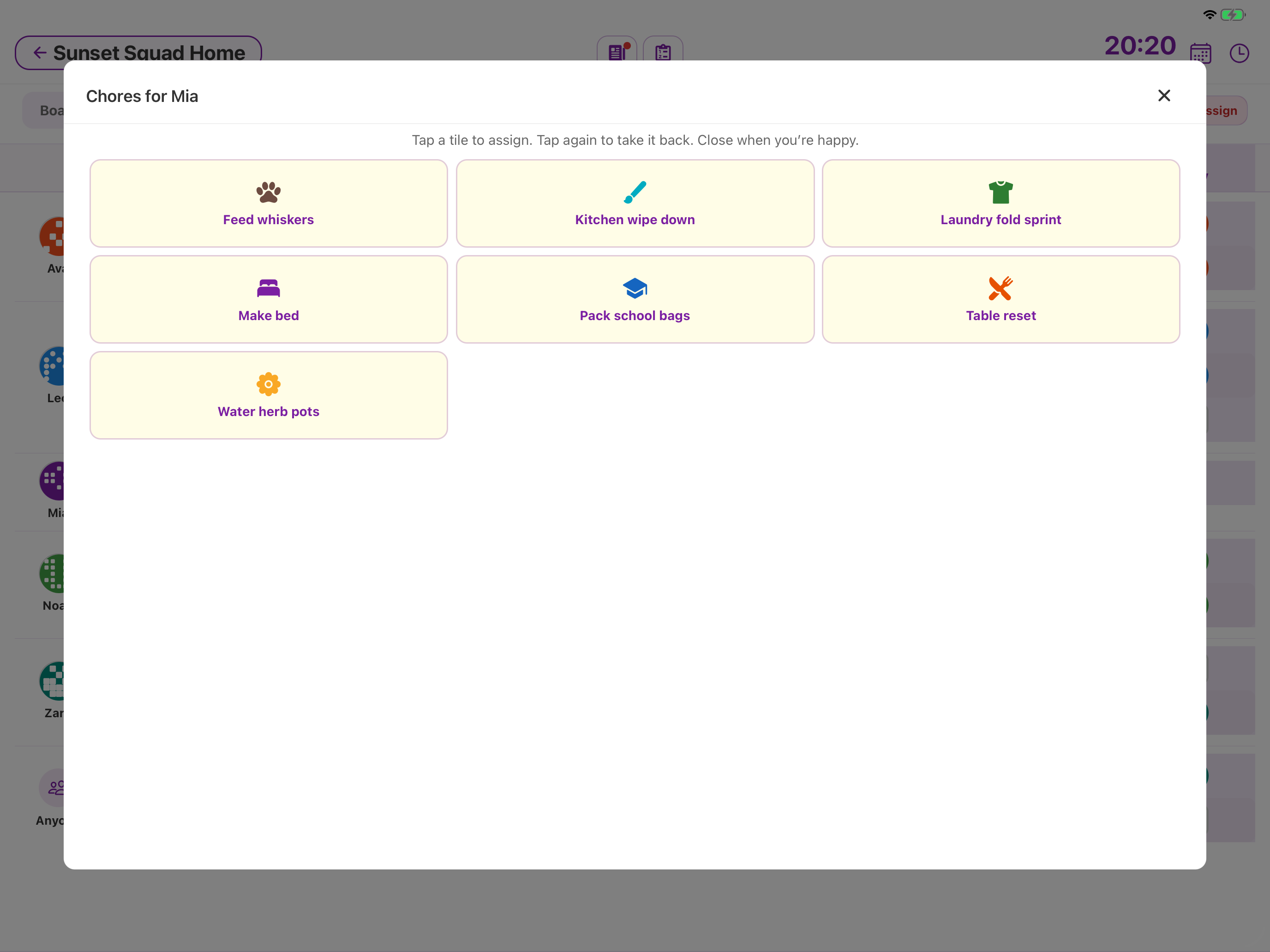Close the Chores for Mia dialog
1270x952 pixels.
[1164, 95]
